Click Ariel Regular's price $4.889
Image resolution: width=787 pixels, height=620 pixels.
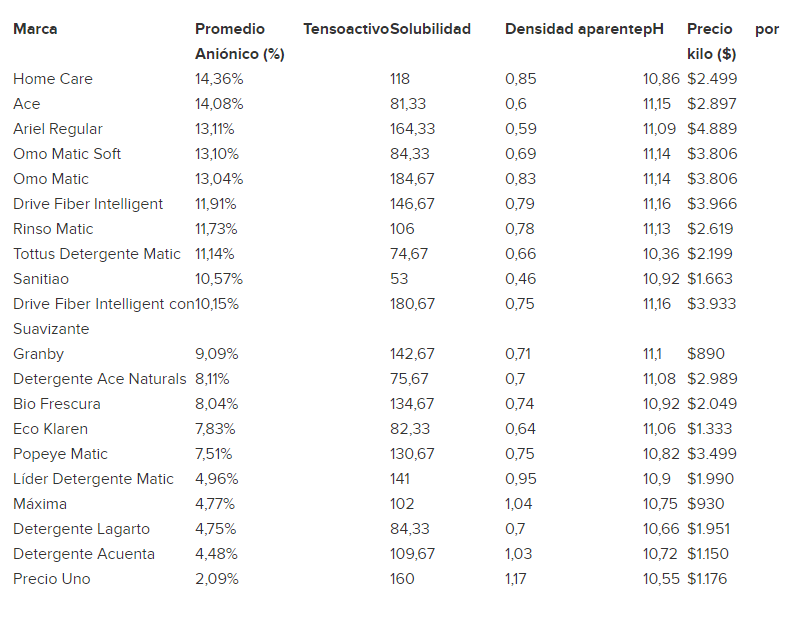coord(712,129)
